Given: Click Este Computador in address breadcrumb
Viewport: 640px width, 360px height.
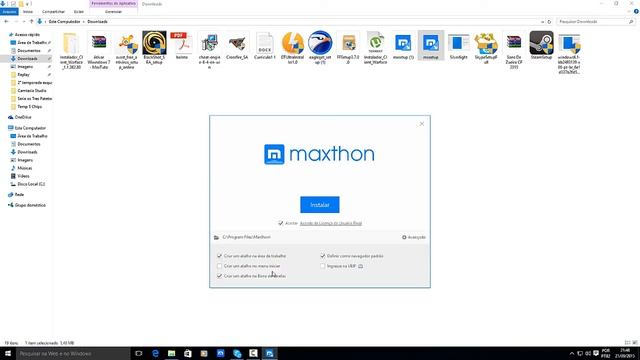Looking at the screenshot, I should coord(64,22).
